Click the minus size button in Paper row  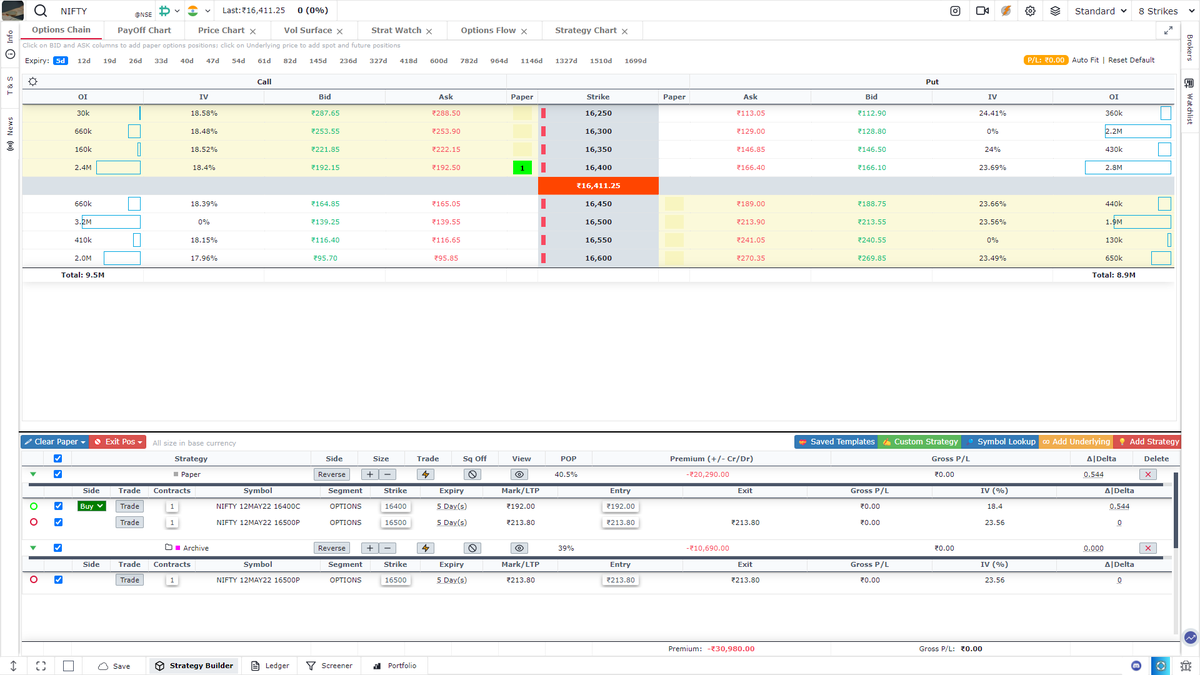[388, 474]
